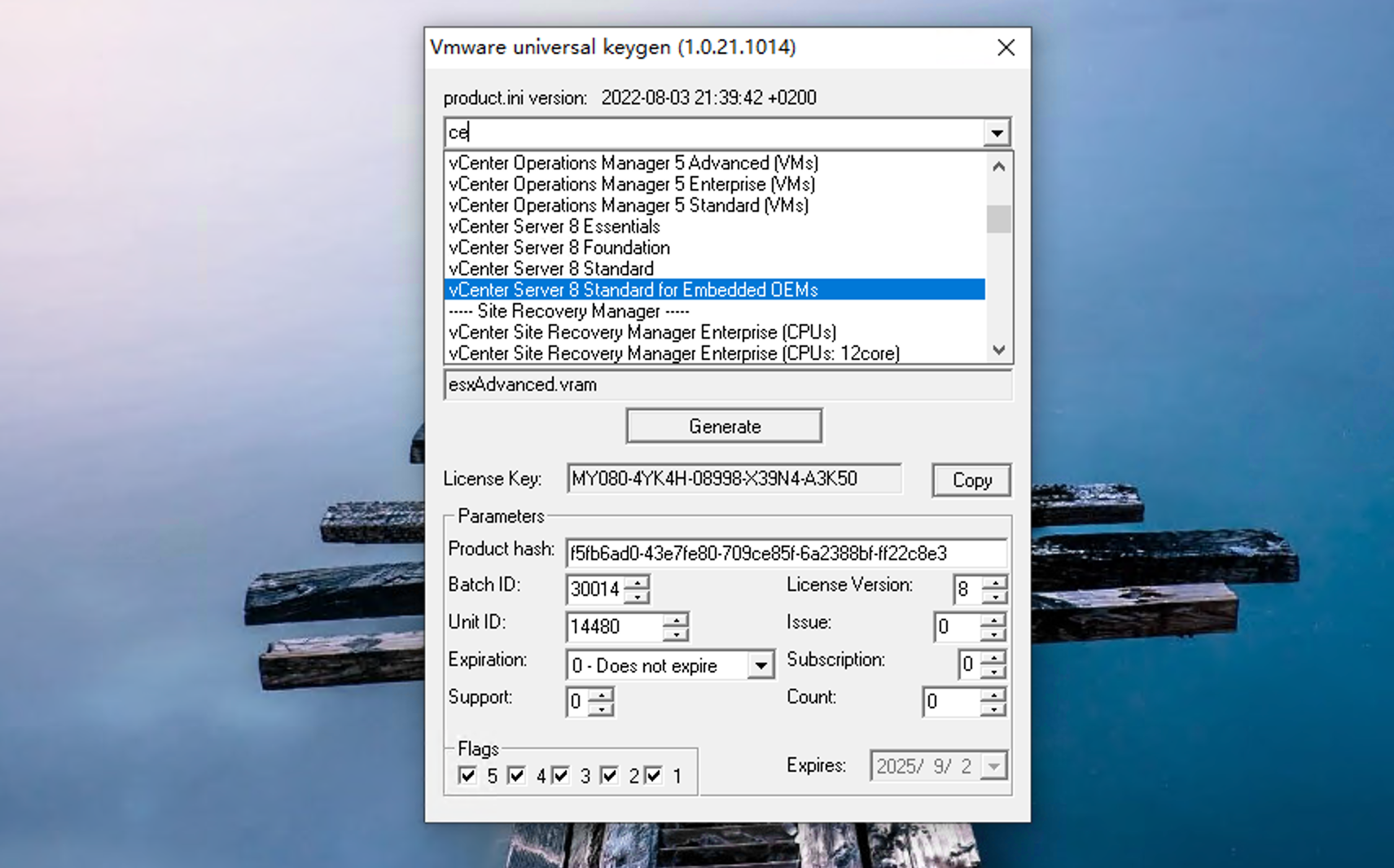Decrease Subscription with down spinner
The height and width of the screenshot is (868, 1394).
(x=993, y=672)
